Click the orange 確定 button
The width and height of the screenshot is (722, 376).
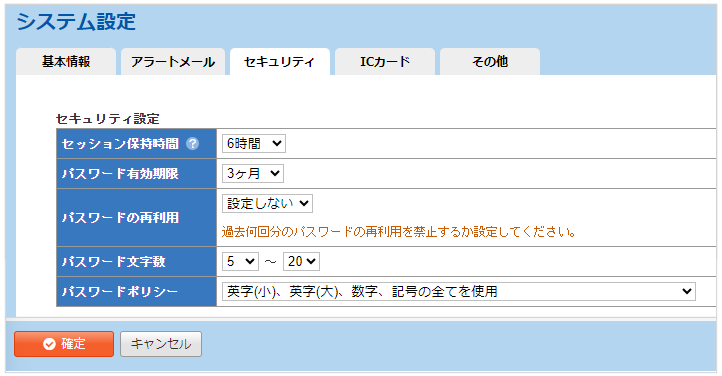(64, 344)
